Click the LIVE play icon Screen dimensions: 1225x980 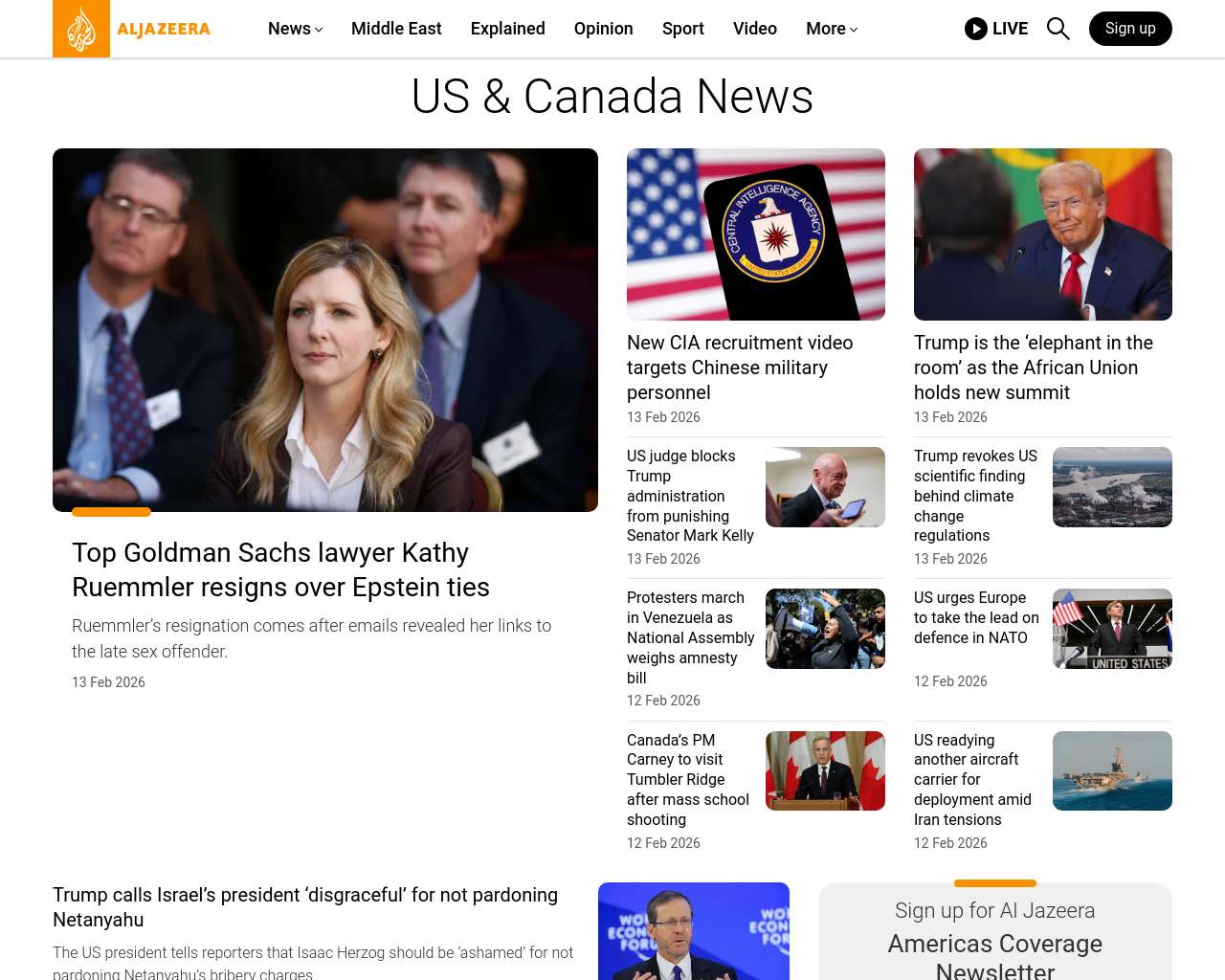click(x=976, y=29)
